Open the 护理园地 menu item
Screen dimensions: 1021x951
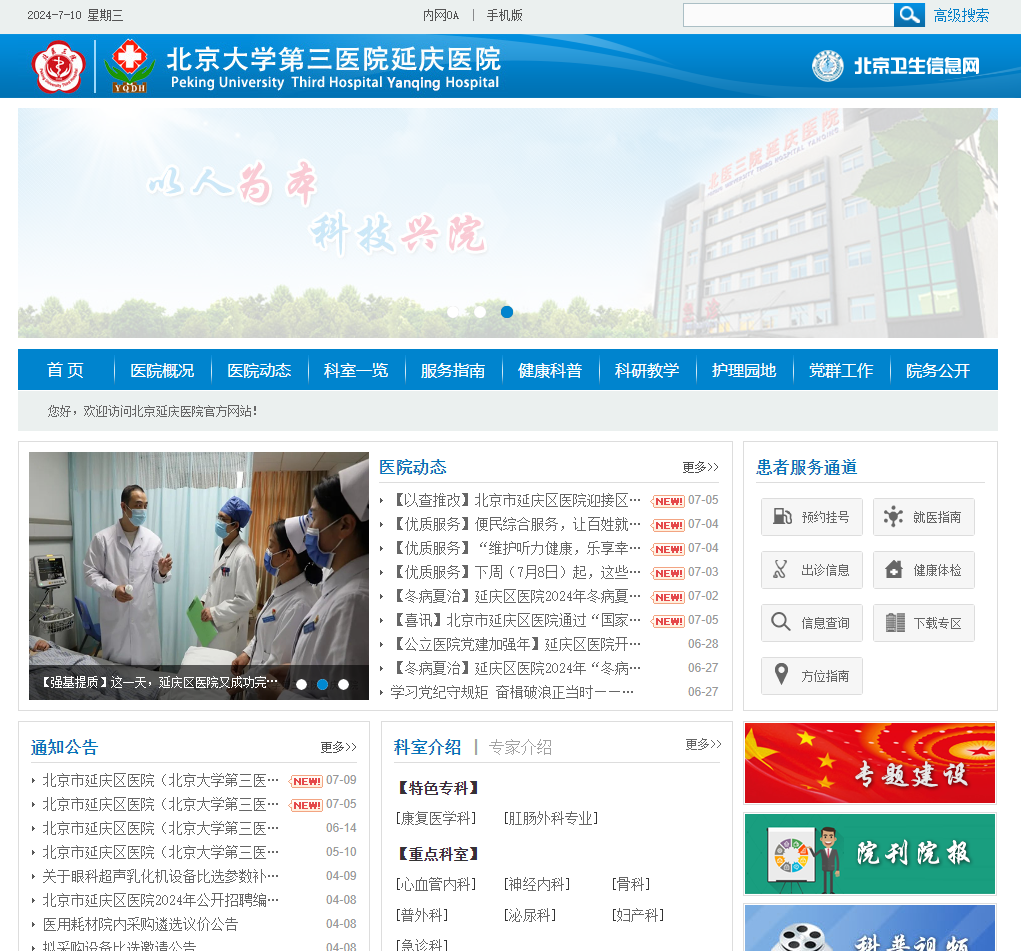click(744, 370)
